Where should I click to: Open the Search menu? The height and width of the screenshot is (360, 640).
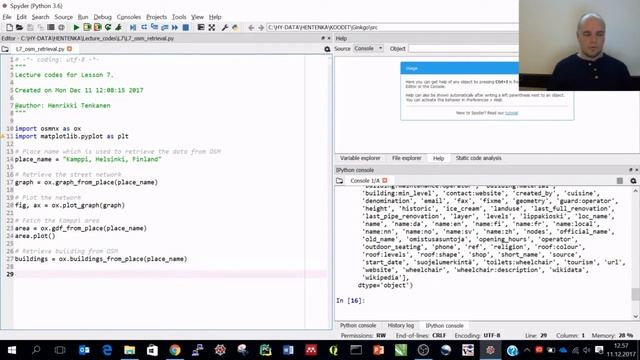[x=40, y=17]
